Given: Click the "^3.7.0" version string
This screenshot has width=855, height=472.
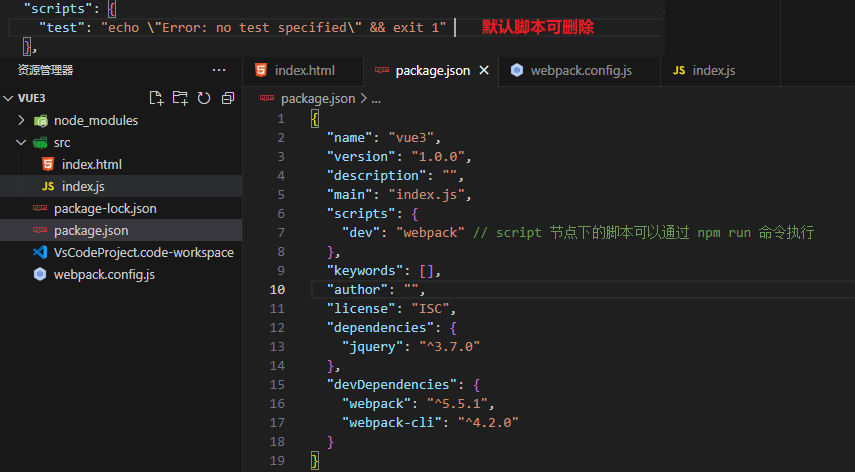Looking at the screenshot, I should pos(449,347).
